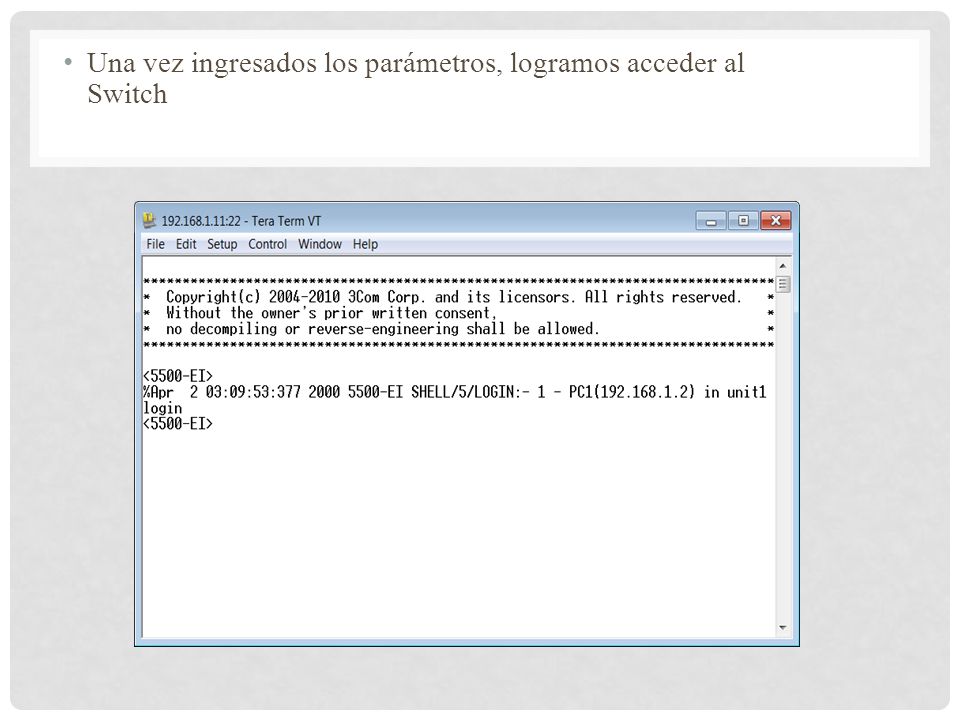The height and width of the screenshot is (720, 960).
Task: Open the Control menu
Action: click(268, 244)
